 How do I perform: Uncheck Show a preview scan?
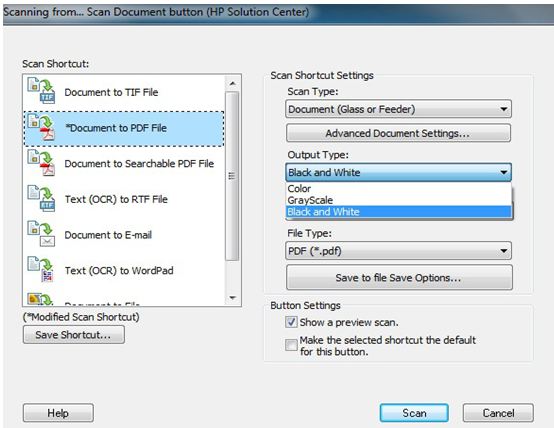click(291, 322)
